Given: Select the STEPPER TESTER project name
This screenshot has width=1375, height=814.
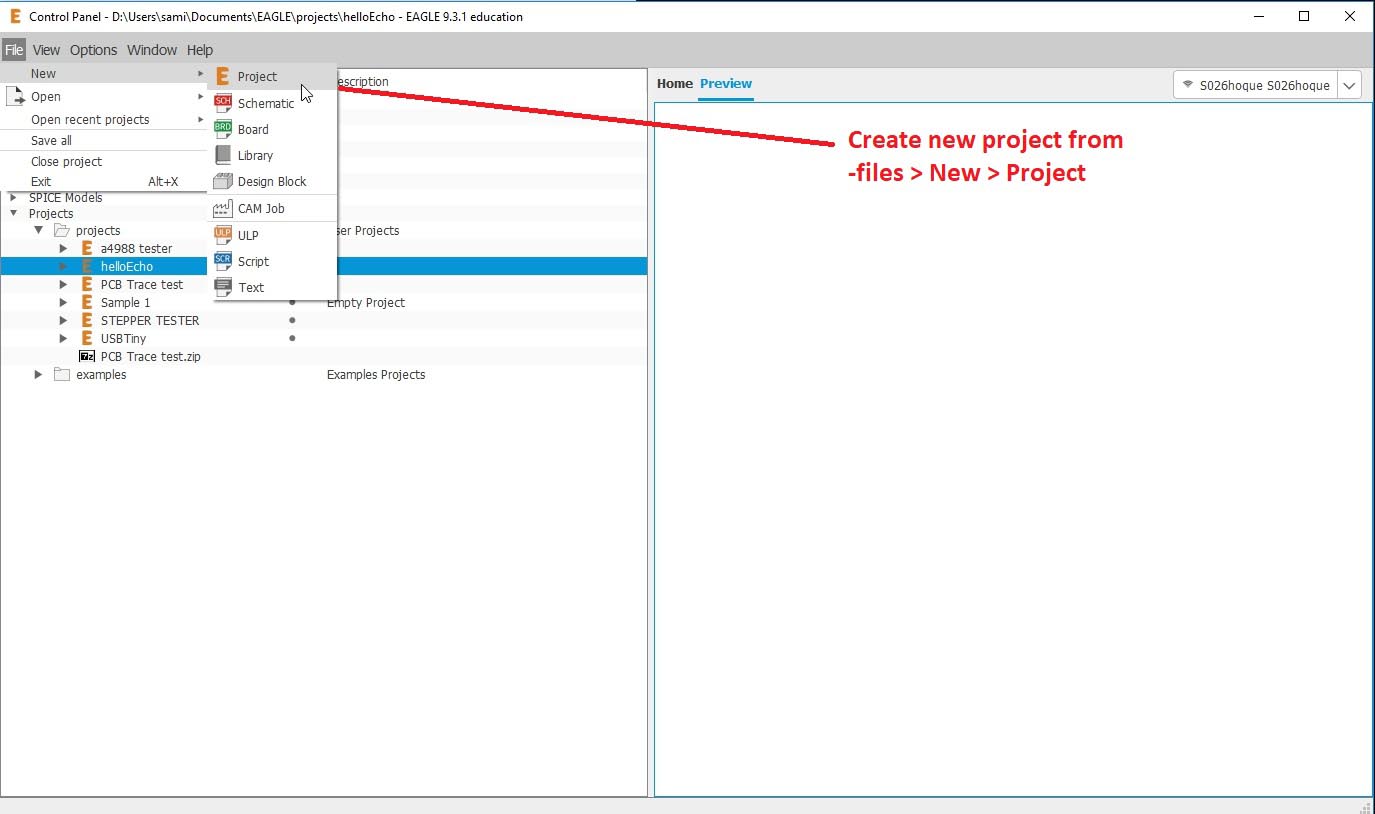Looking at the screenshot, I should coord(150,321).
